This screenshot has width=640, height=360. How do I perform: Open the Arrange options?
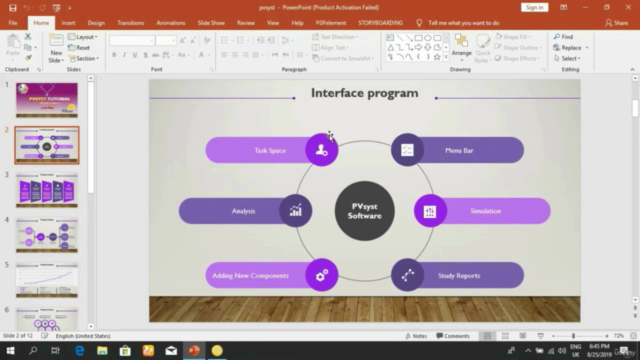(x=462, y=48)
